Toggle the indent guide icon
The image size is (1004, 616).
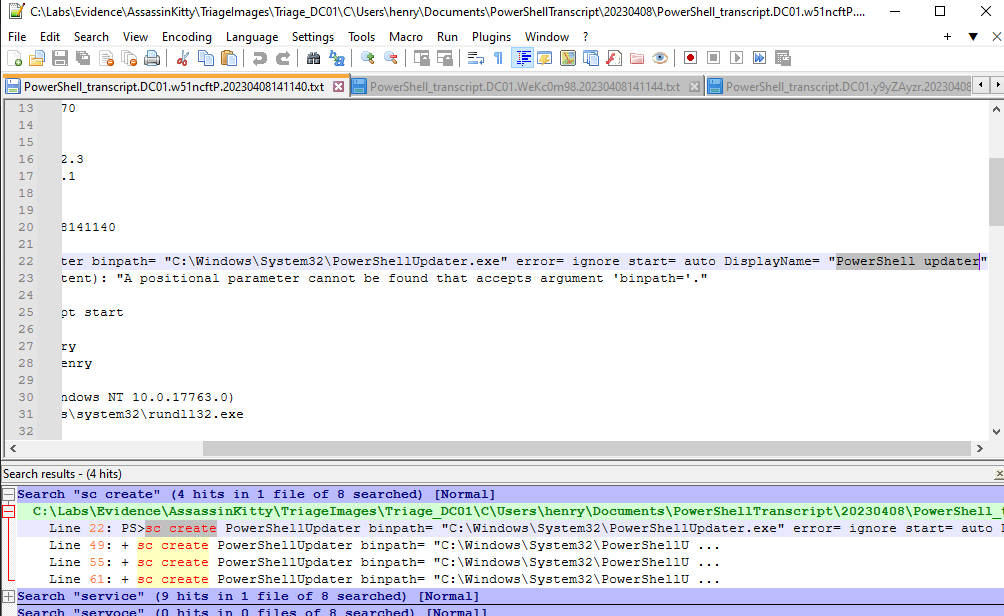tap(522, 59)
